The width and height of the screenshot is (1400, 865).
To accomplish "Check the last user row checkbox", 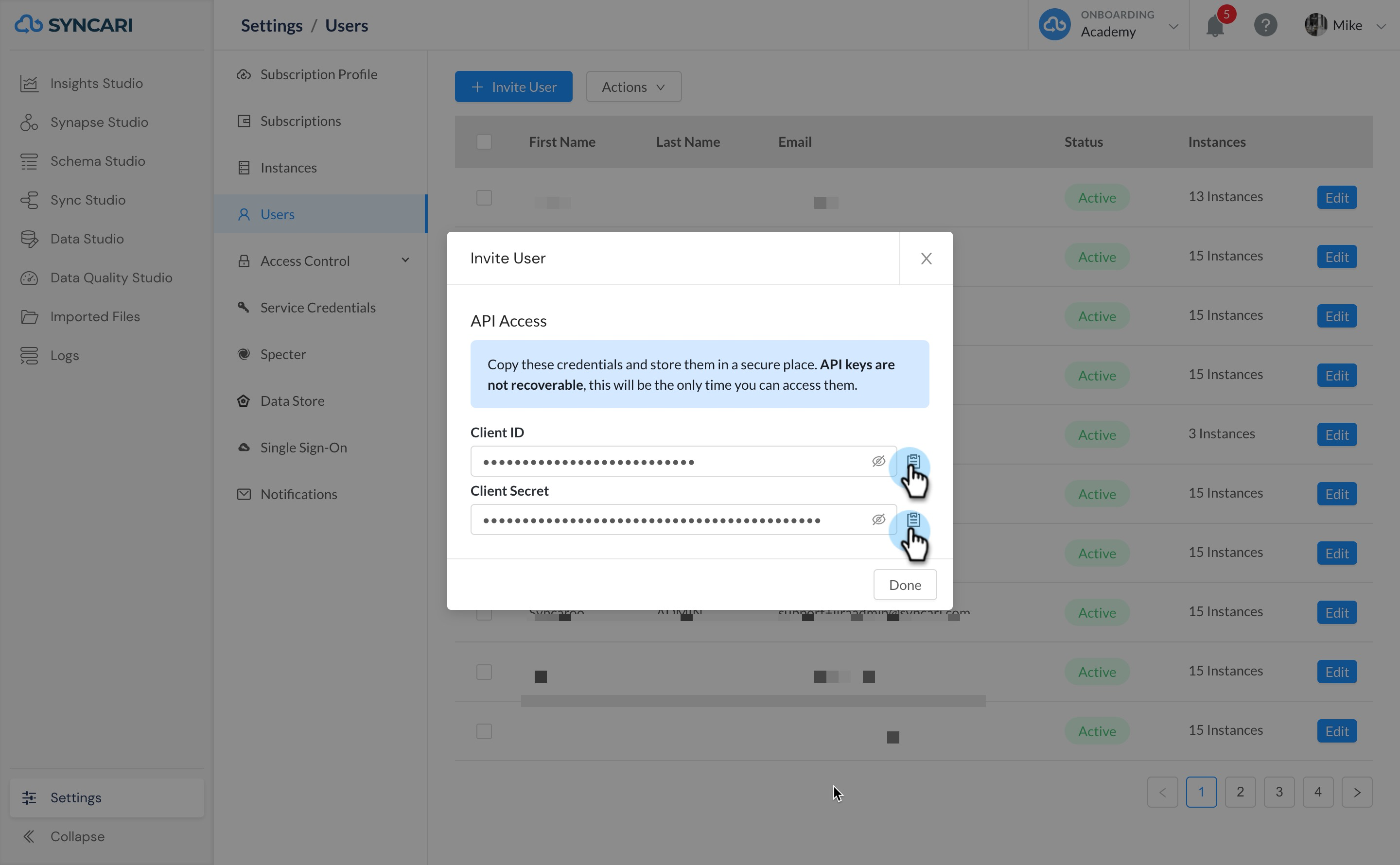I will click(484, 732).
